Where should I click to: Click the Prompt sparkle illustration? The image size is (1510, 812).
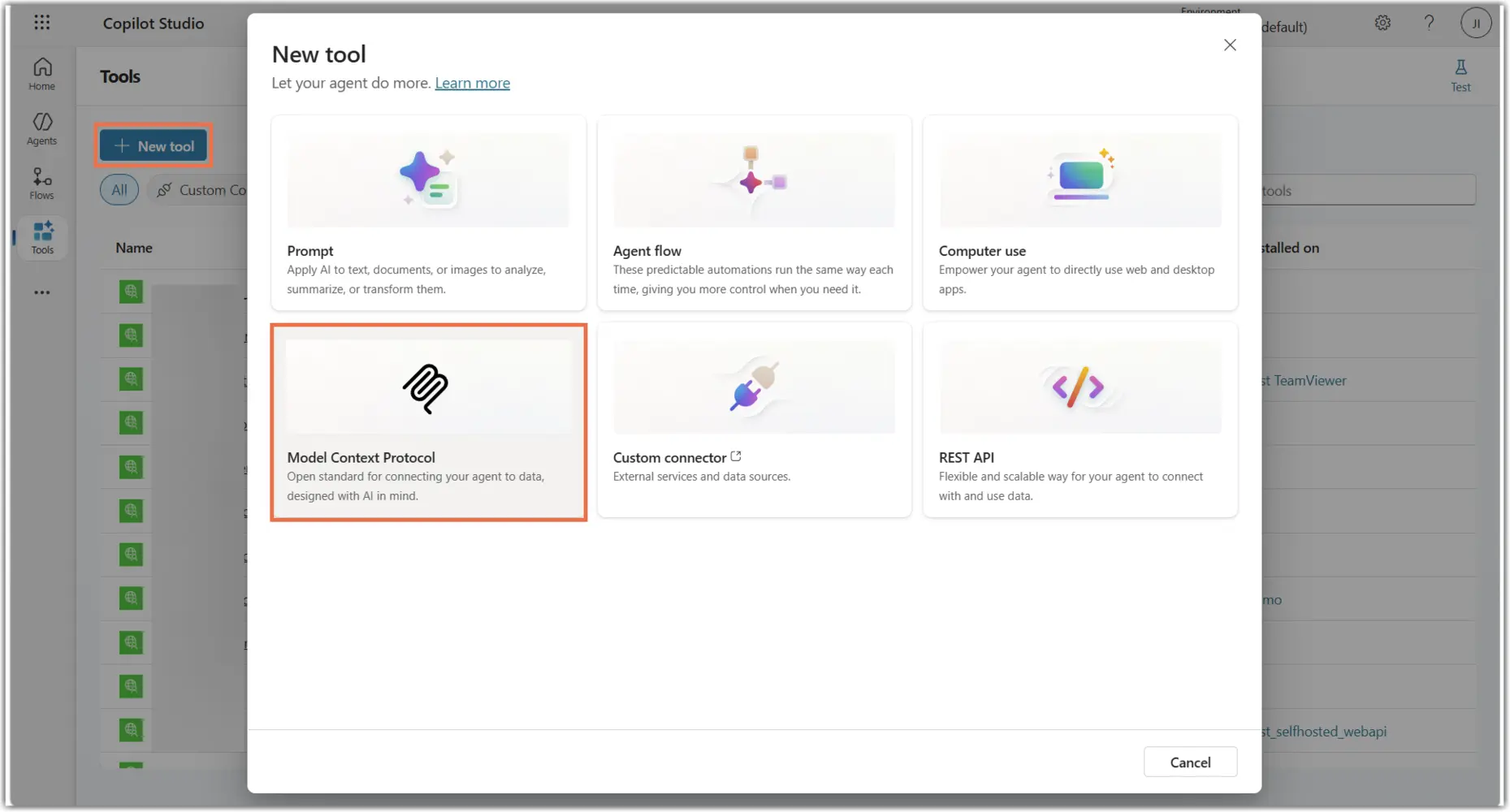428,180
